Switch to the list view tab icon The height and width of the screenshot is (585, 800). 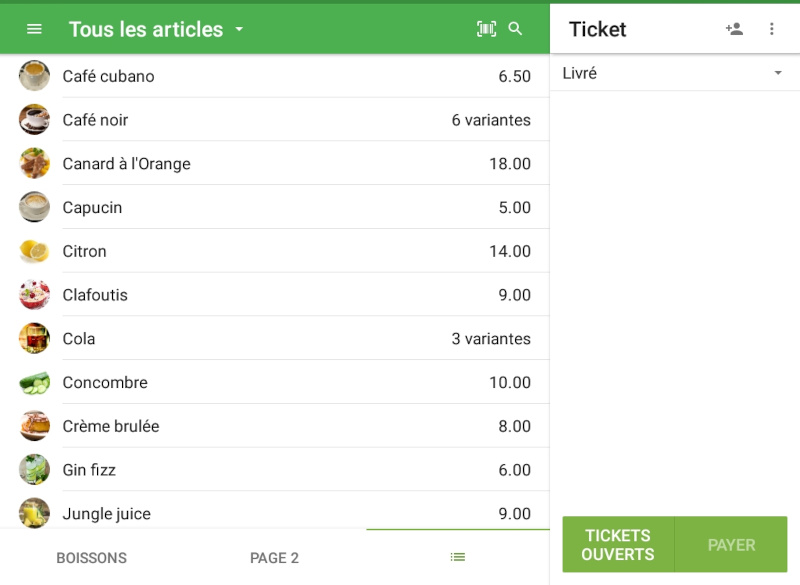click(x=458, y=557)
